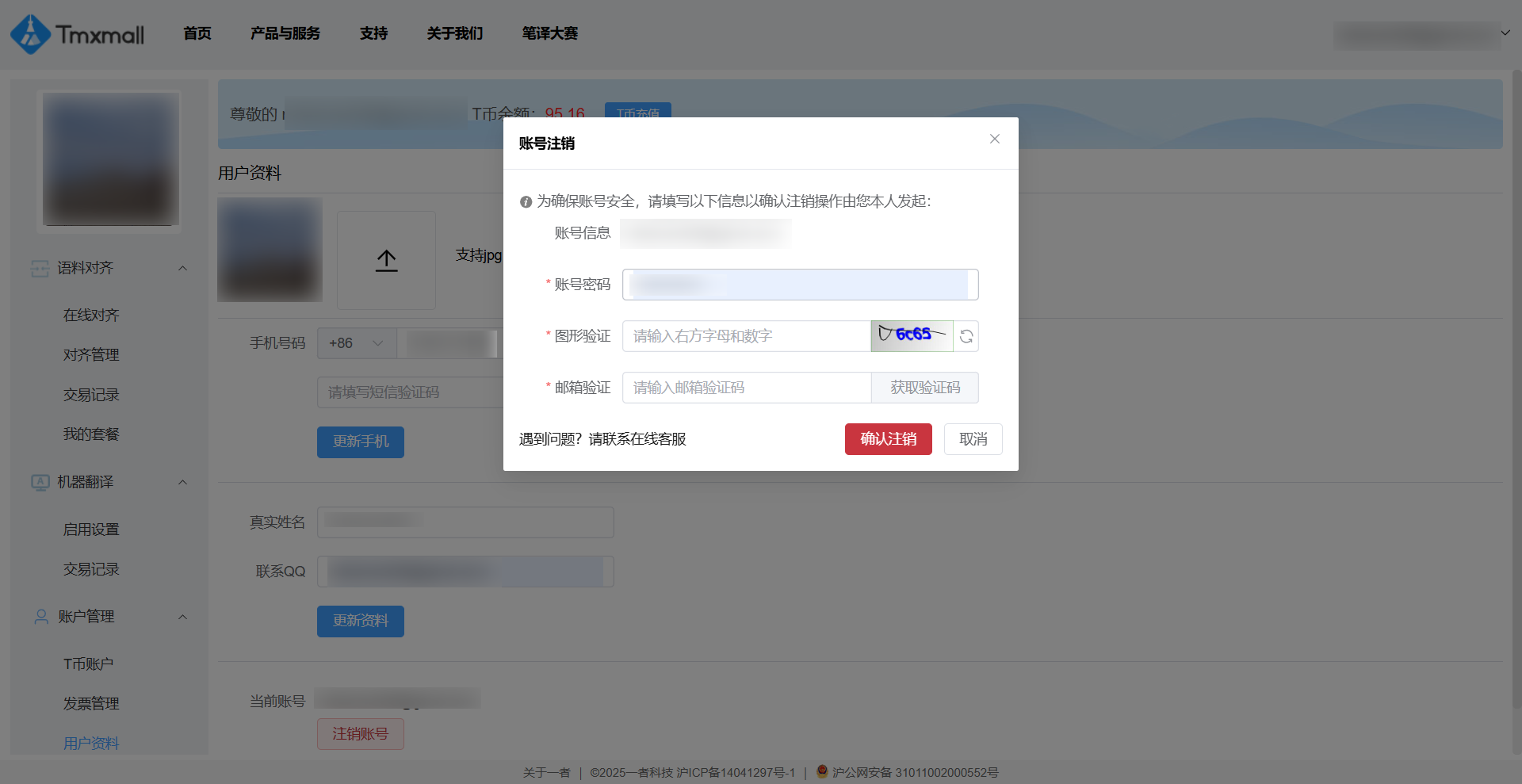Click the 账户管理 user icon

[41, 617]
